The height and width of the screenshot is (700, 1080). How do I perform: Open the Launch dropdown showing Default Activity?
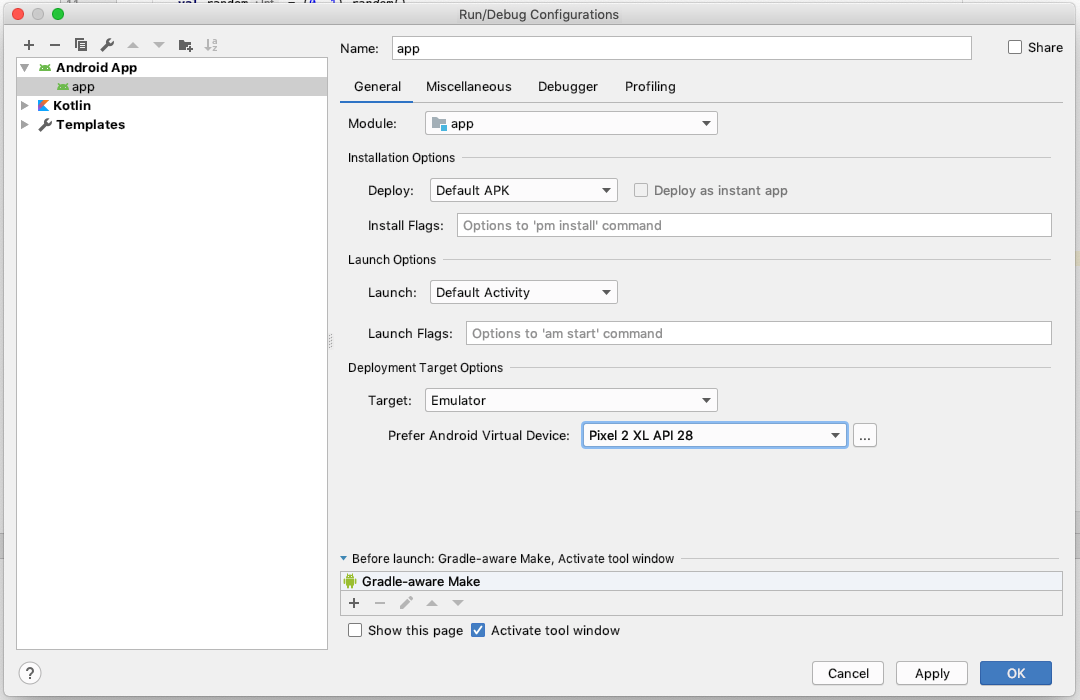[523, 292]
